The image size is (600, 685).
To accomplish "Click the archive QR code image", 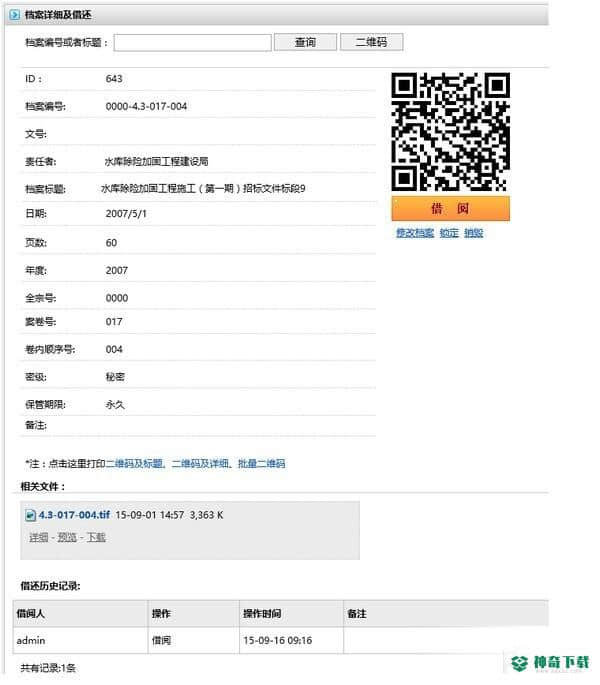I will point(450,131).
